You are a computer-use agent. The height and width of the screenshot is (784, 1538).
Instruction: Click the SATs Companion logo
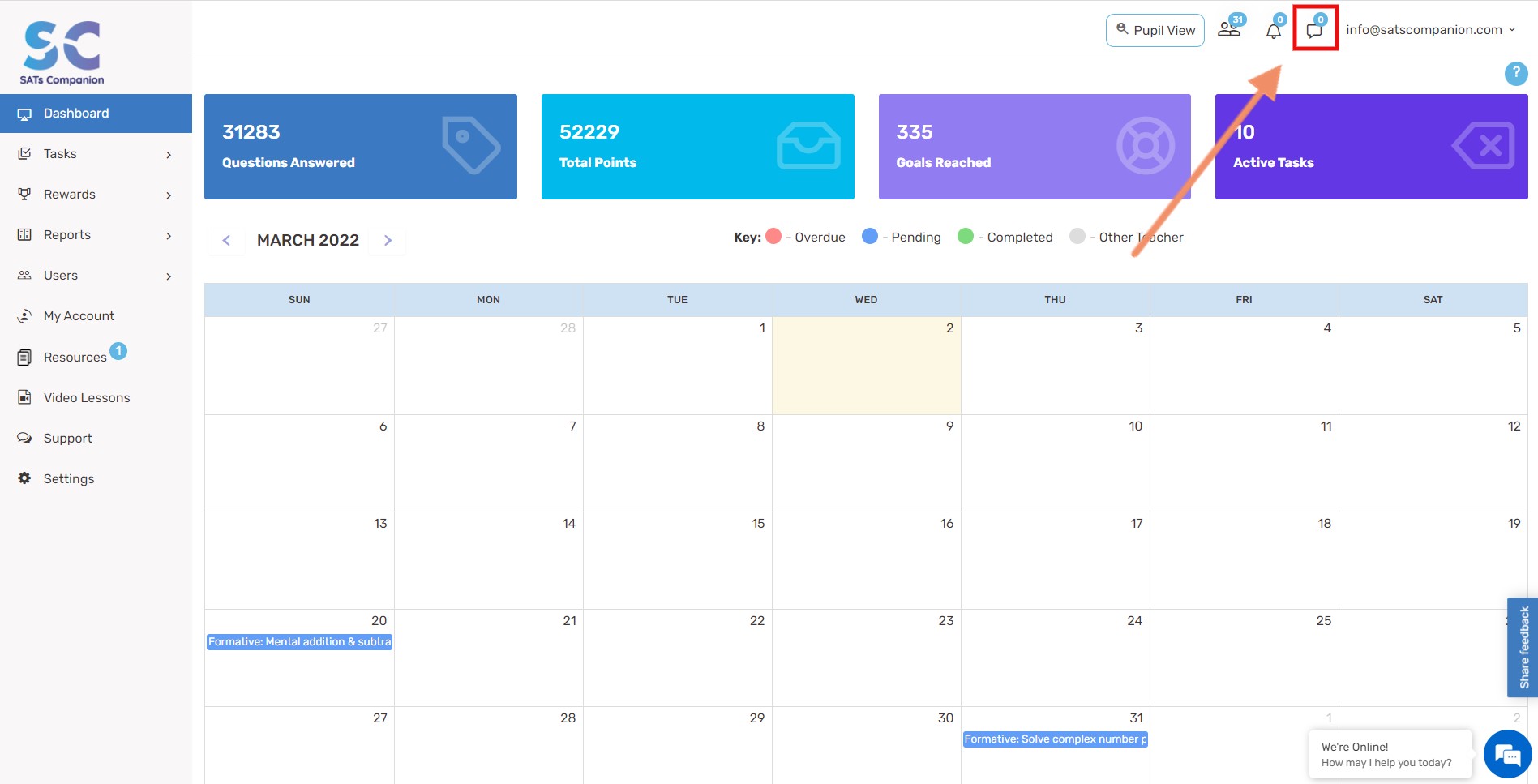point(62,53)
